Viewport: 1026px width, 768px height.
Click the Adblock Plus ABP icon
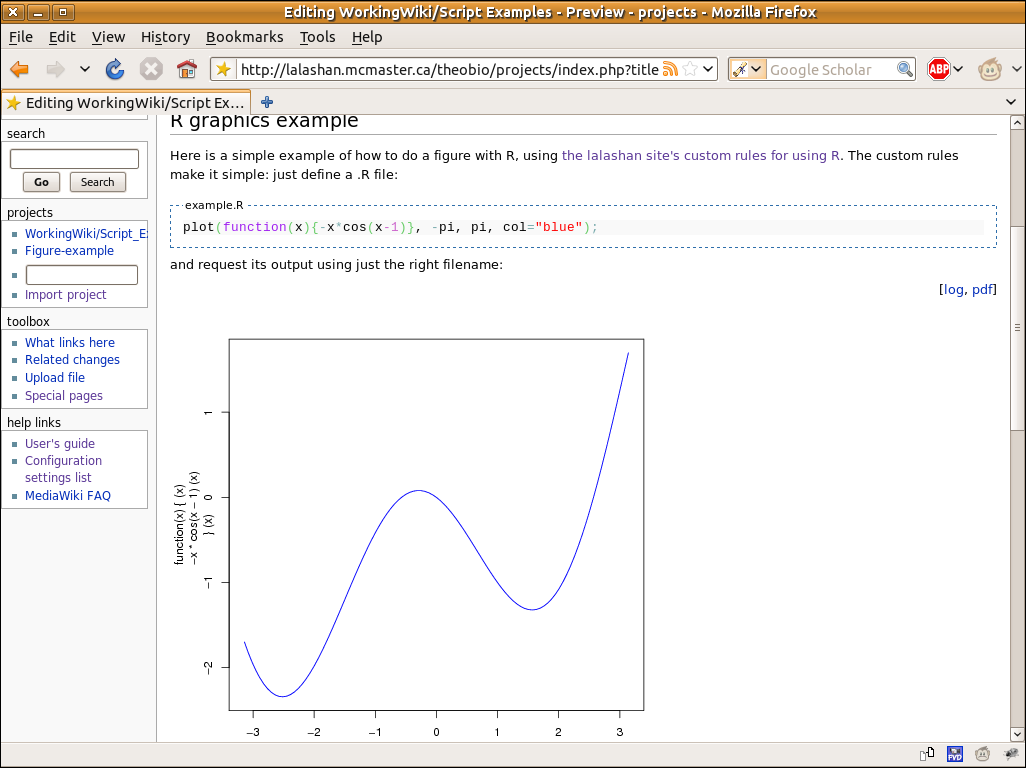coord(938,70)
